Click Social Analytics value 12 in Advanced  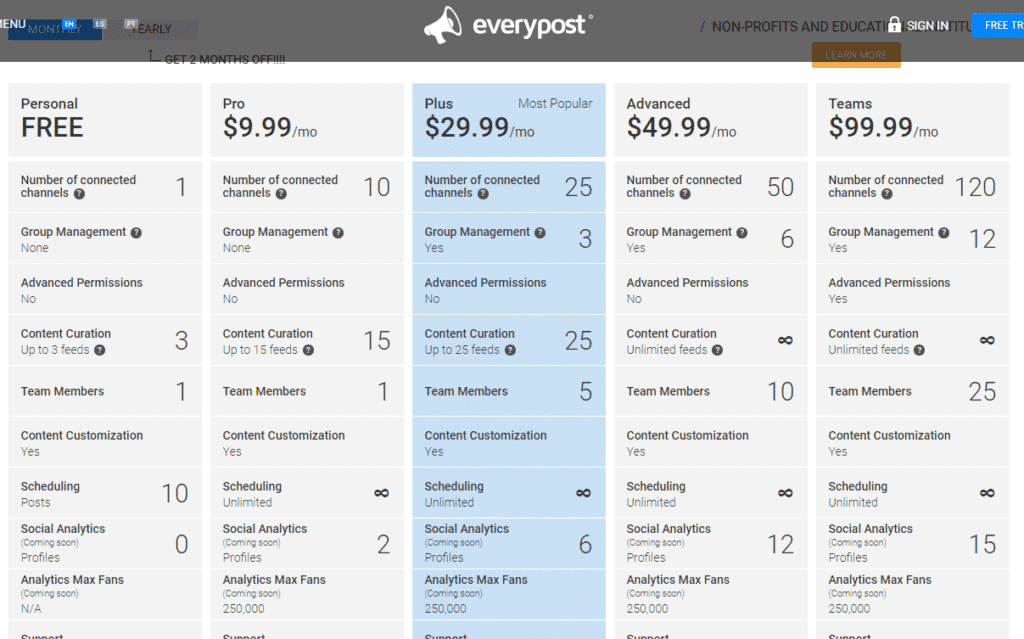780,544
